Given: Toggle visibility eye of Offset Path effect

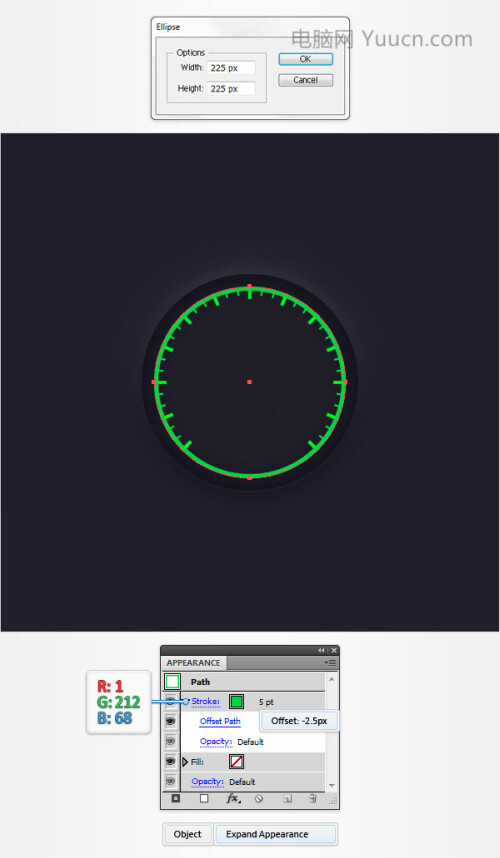Looking at the screenshot, I should [171, 721].
